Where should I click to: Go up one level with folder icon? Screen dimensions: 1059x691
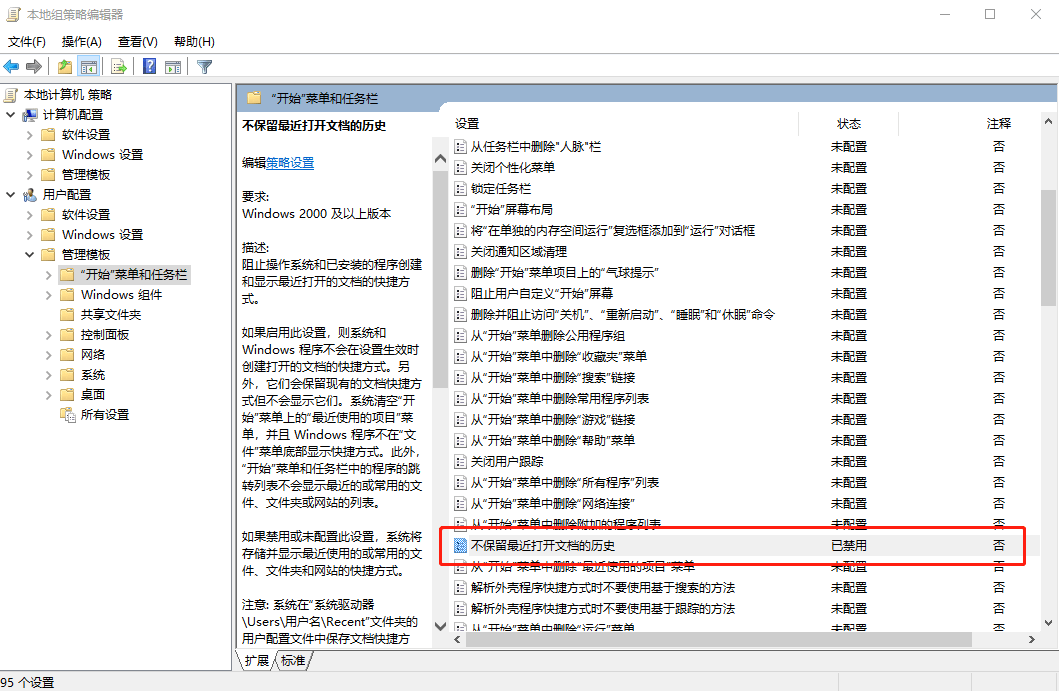(x=65, y=66)
